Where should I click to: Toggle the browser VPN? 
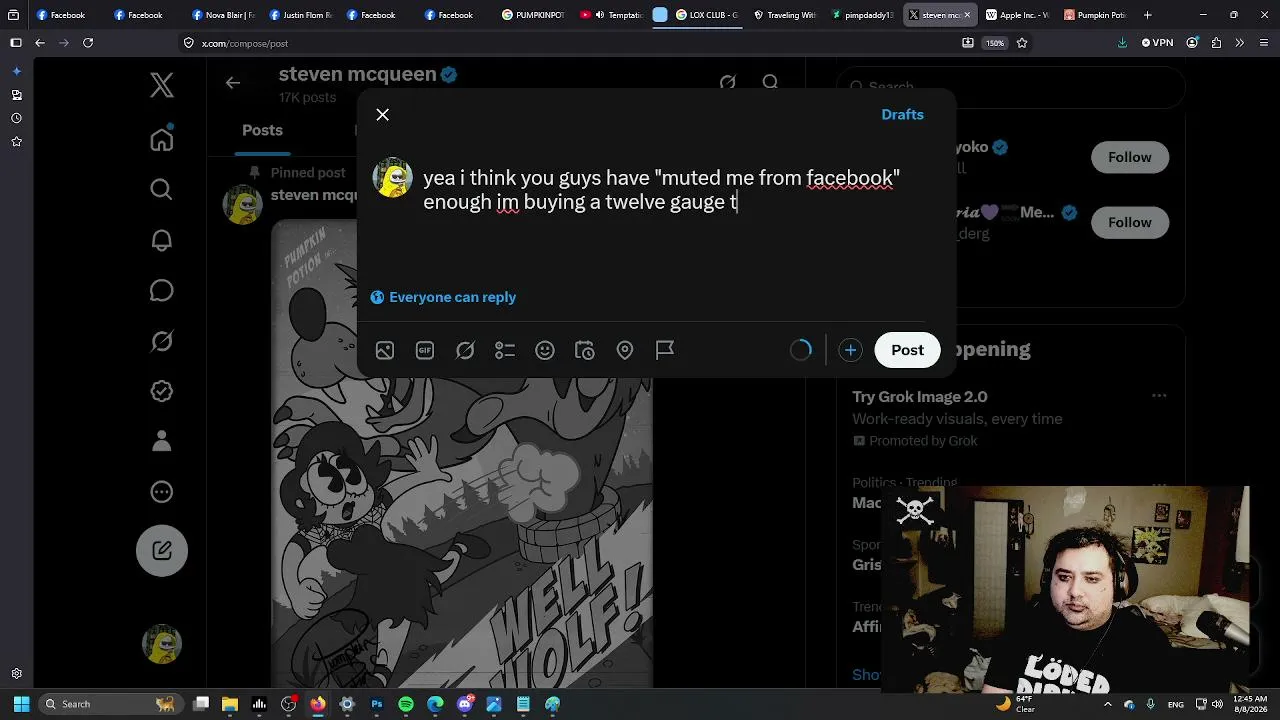(1156, 43)
